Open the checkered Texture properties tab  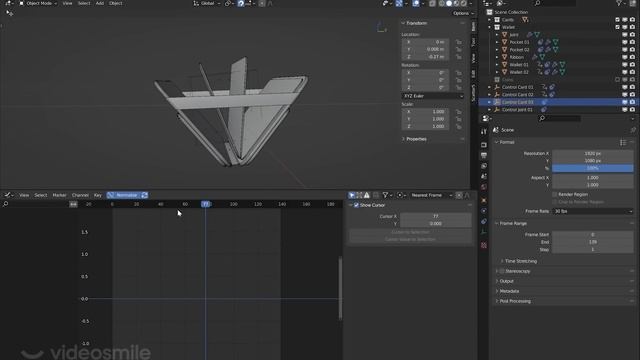pyautogui.click(x=484, y=245)
